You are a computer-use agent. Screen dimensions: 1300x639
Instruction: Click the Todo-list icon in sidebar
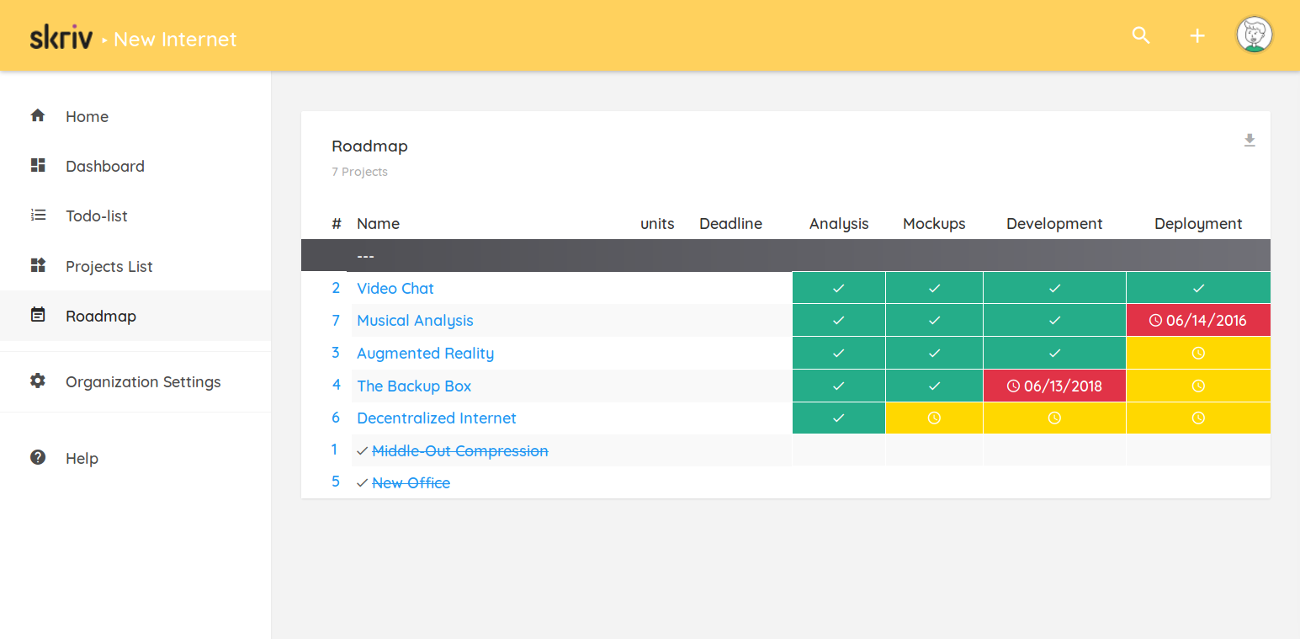coord(38,216)
